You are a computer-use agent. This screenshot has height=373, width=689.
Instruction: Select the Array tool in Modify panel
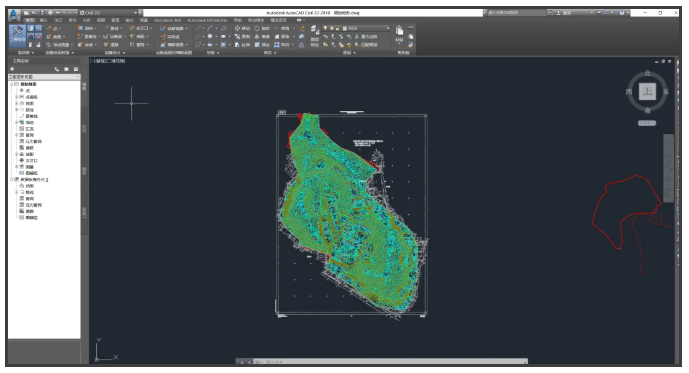click(x=282, y=45)
